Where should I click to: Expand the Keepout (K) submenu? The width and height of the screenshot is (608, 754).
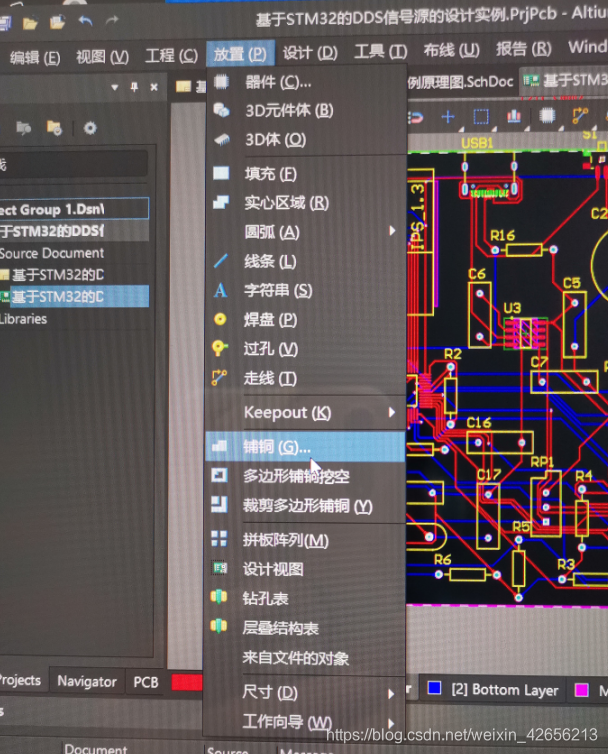(305, 413)
